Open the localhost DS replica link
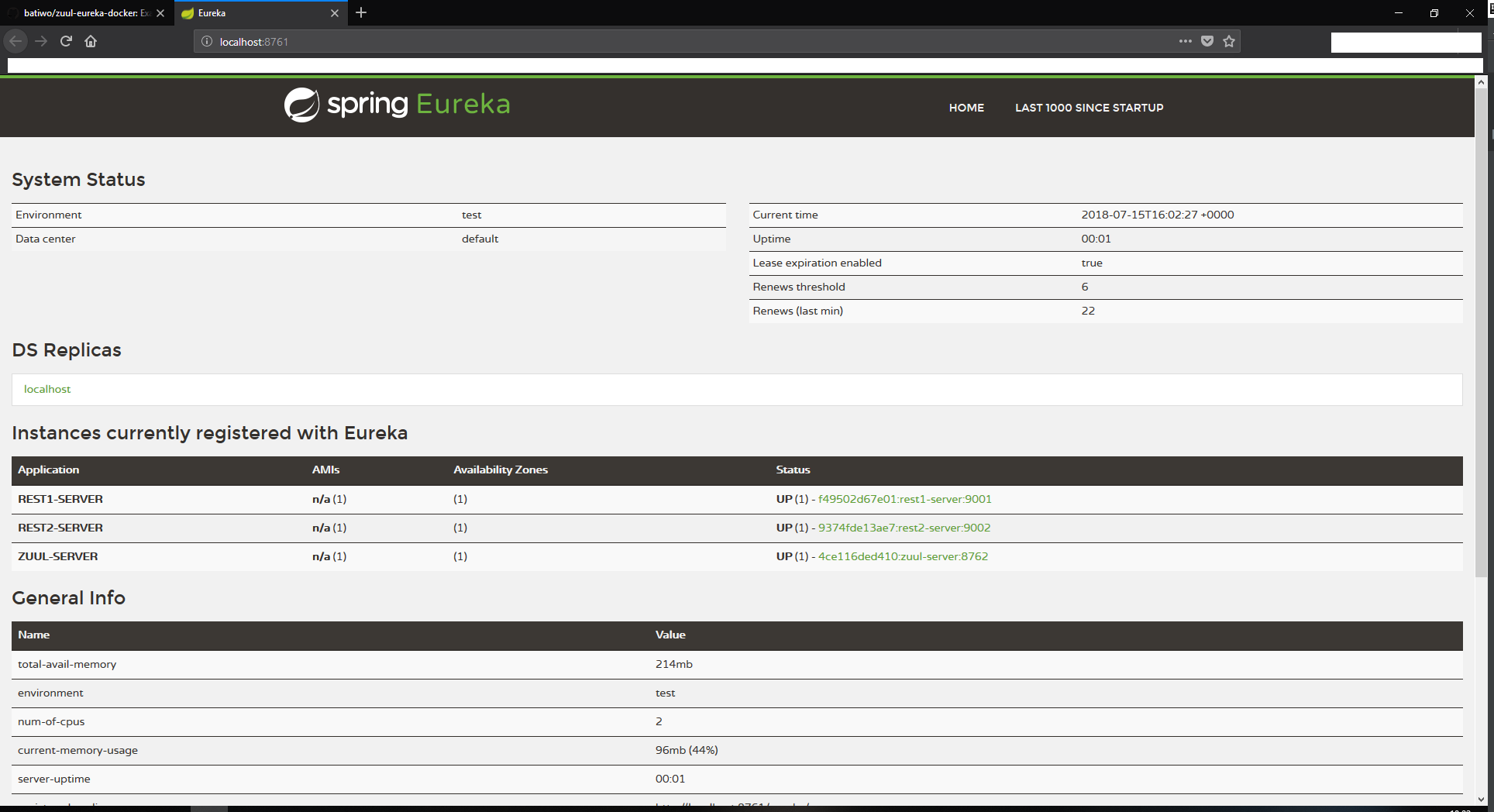This screenshot has width=1494, height=812. pyautogui.click(x=47, y=389)
